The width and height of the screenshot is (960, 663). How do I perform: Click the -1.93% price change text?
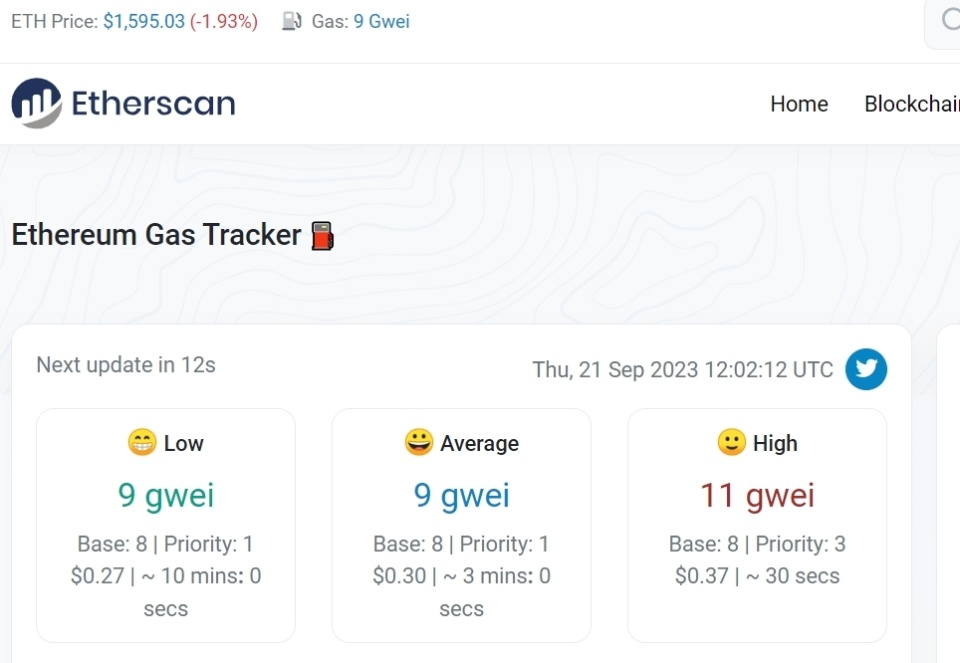(224, 21)
